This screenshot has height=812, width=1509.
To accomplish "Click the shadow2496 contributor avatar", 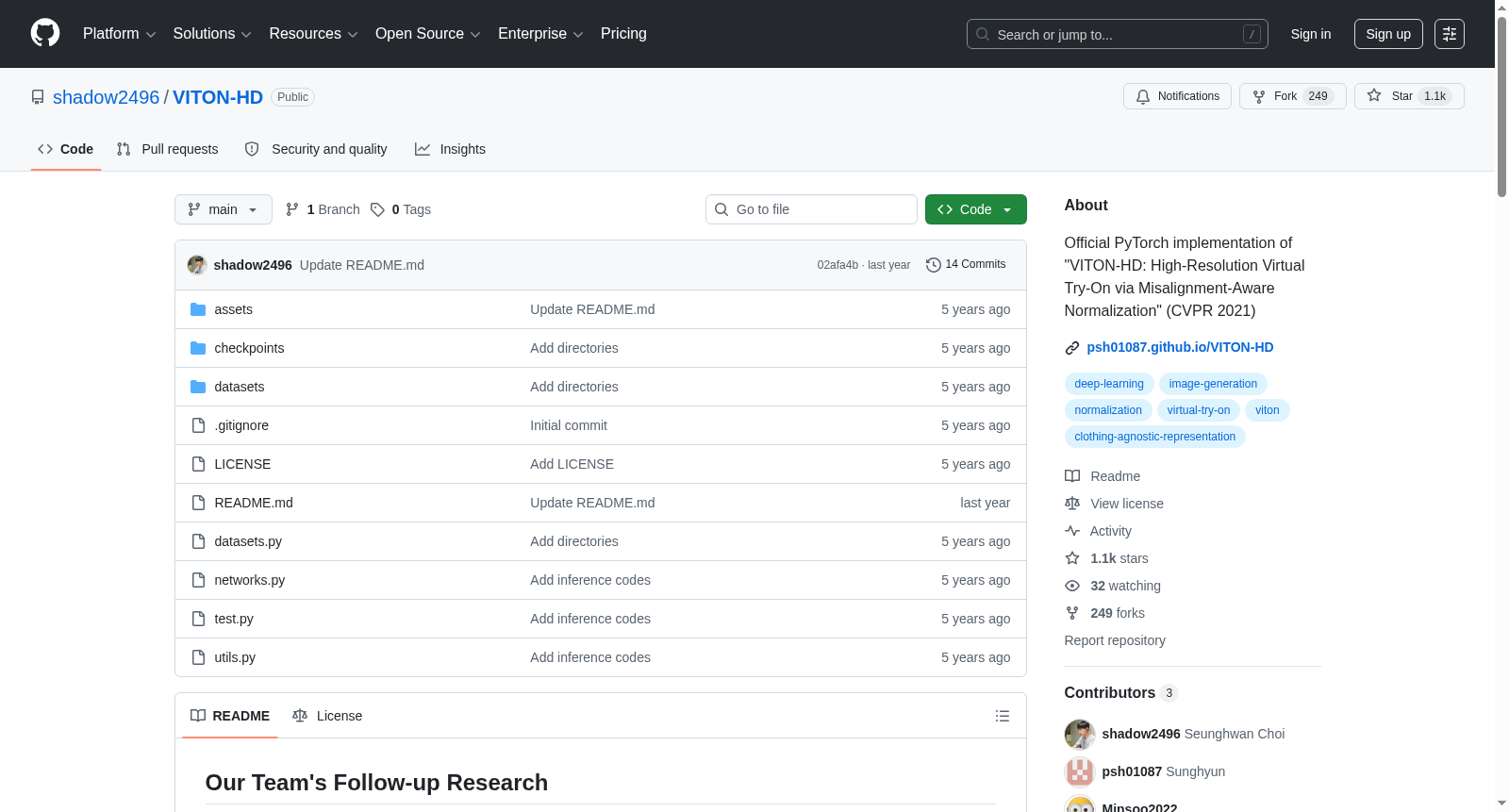I will [x=1080, y=734].
